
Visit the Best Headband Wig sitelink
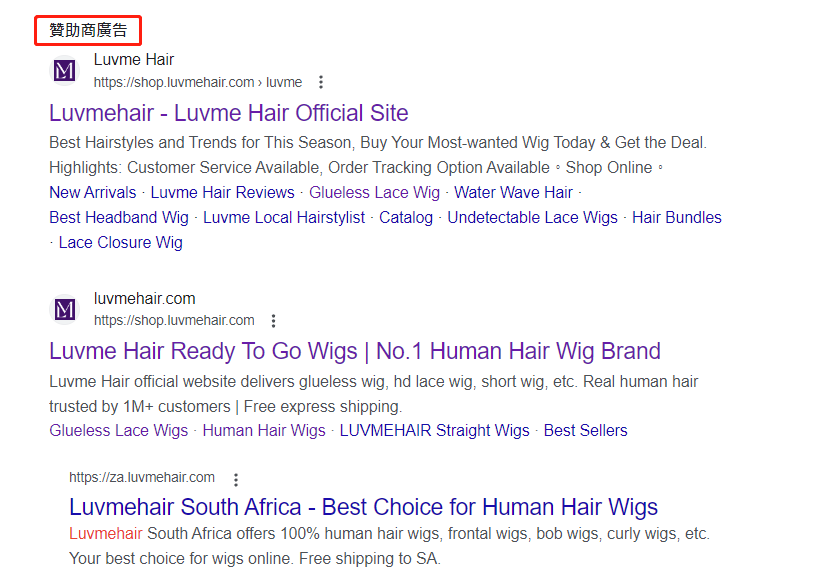coord(119,218)
